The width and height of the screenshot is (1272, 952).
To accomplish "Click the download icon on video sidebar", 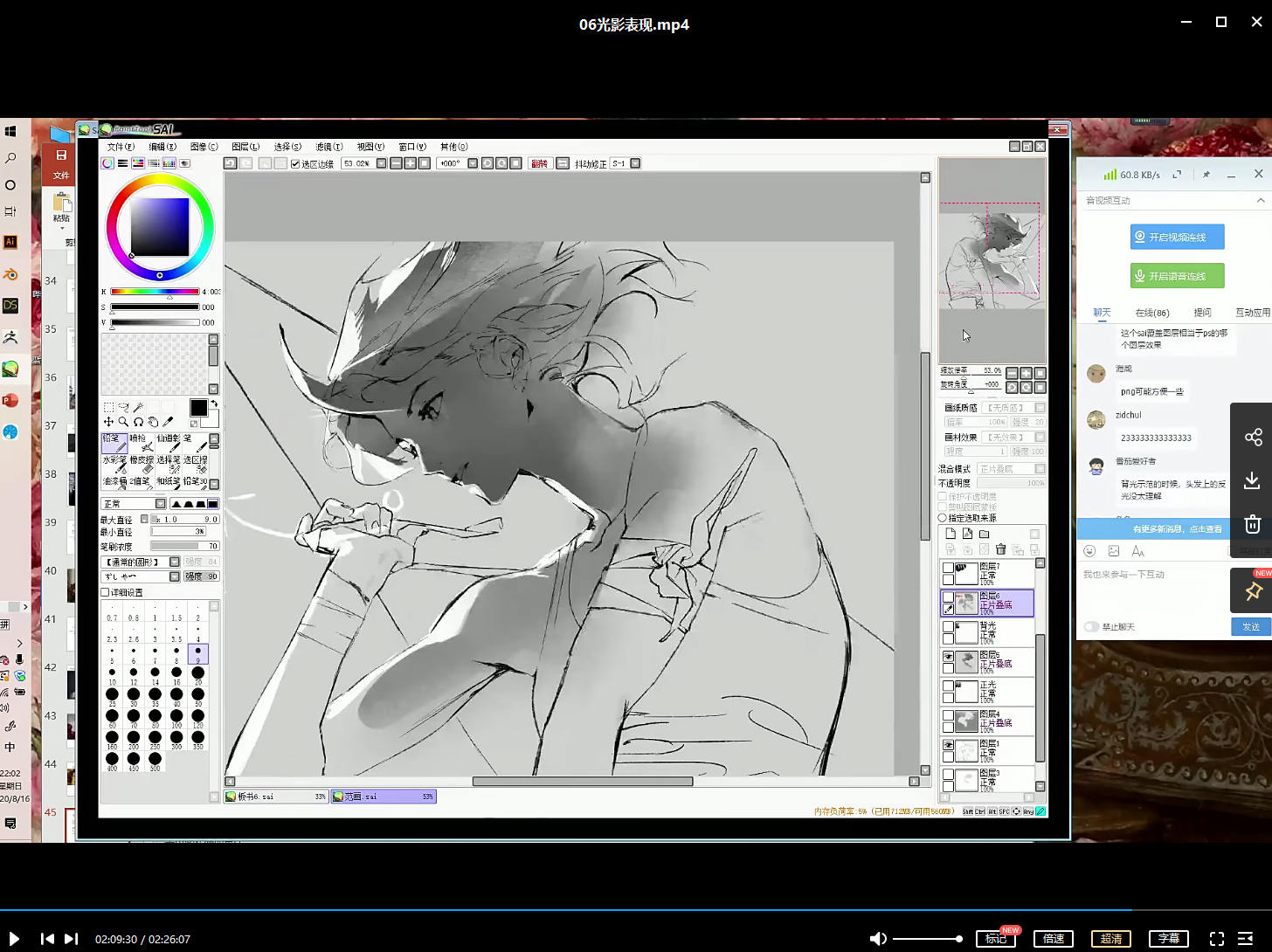I will click(1253, 480).
